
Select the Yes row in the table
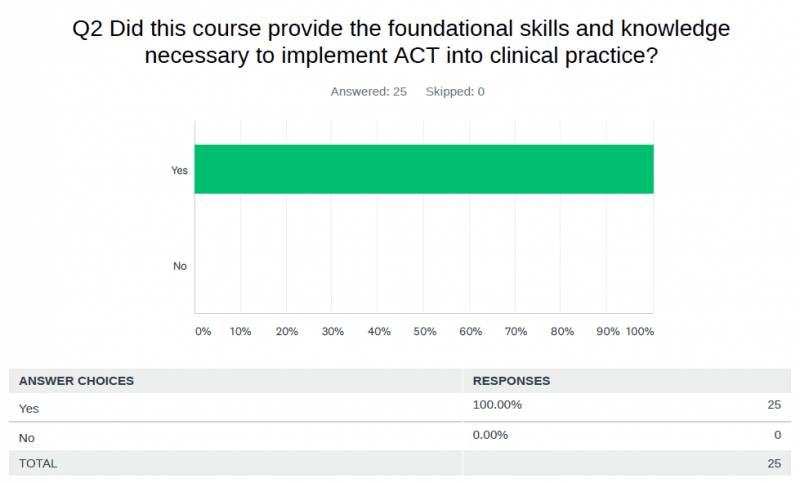pos(400,408)
